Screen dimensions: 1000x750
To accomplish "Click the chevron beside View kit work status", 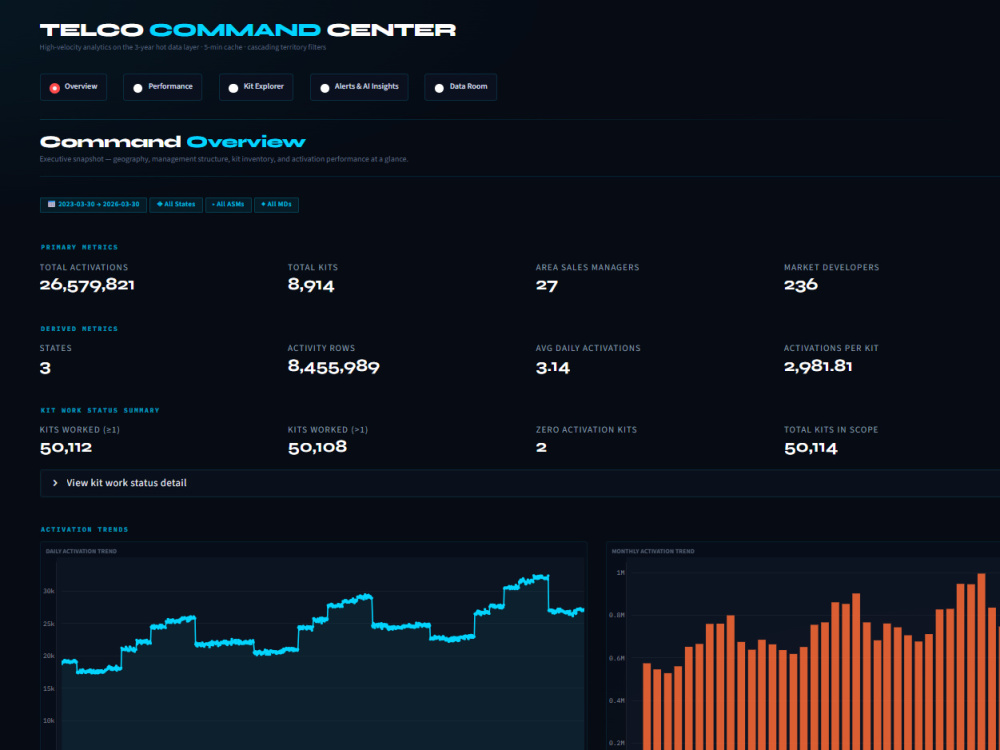I will pos(55,483).
